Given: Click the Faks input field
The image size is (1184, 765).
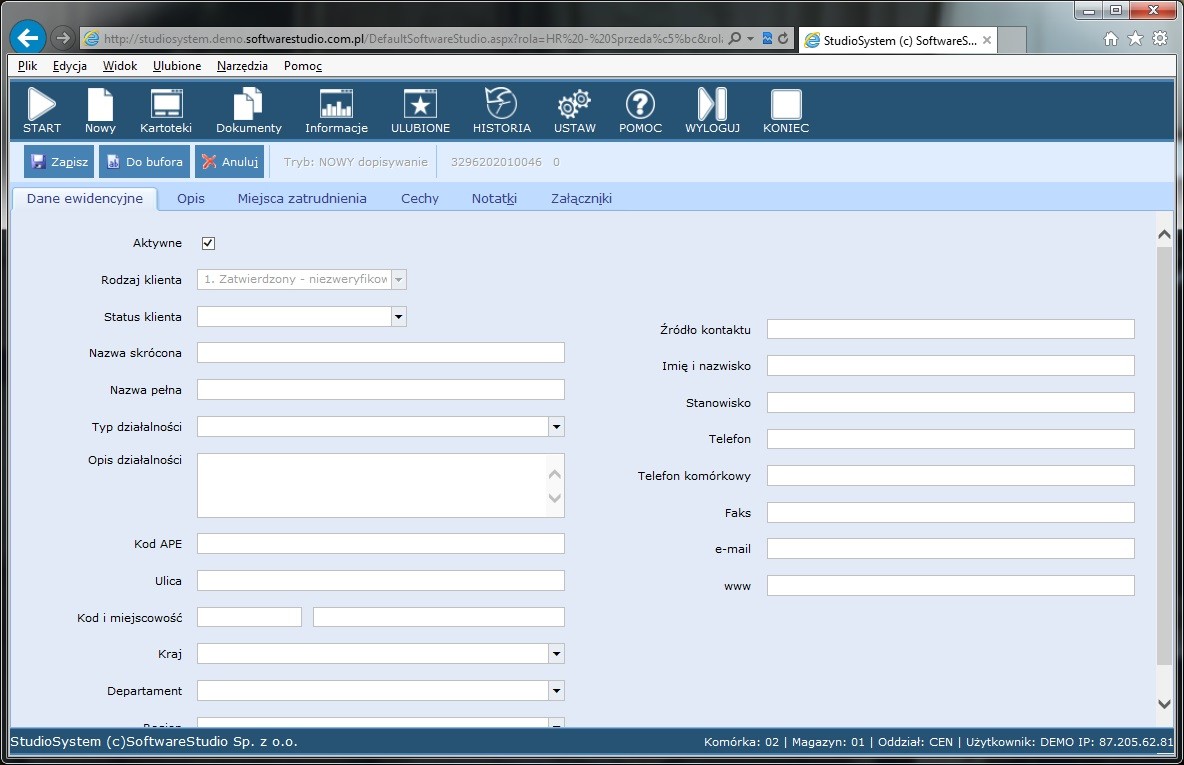Looking at the screenshot, I should click(x=951, y=513).
